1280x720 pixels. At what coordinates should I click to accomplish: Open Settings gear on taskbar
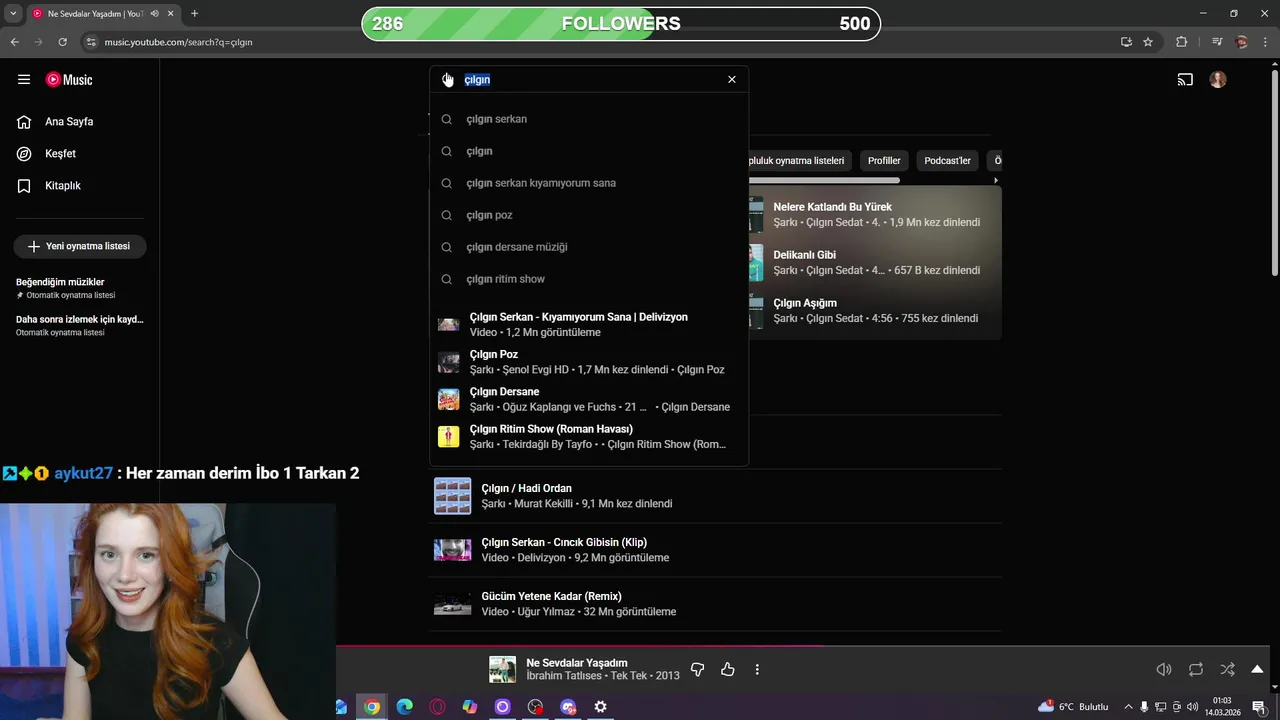(x=600, y=707)
